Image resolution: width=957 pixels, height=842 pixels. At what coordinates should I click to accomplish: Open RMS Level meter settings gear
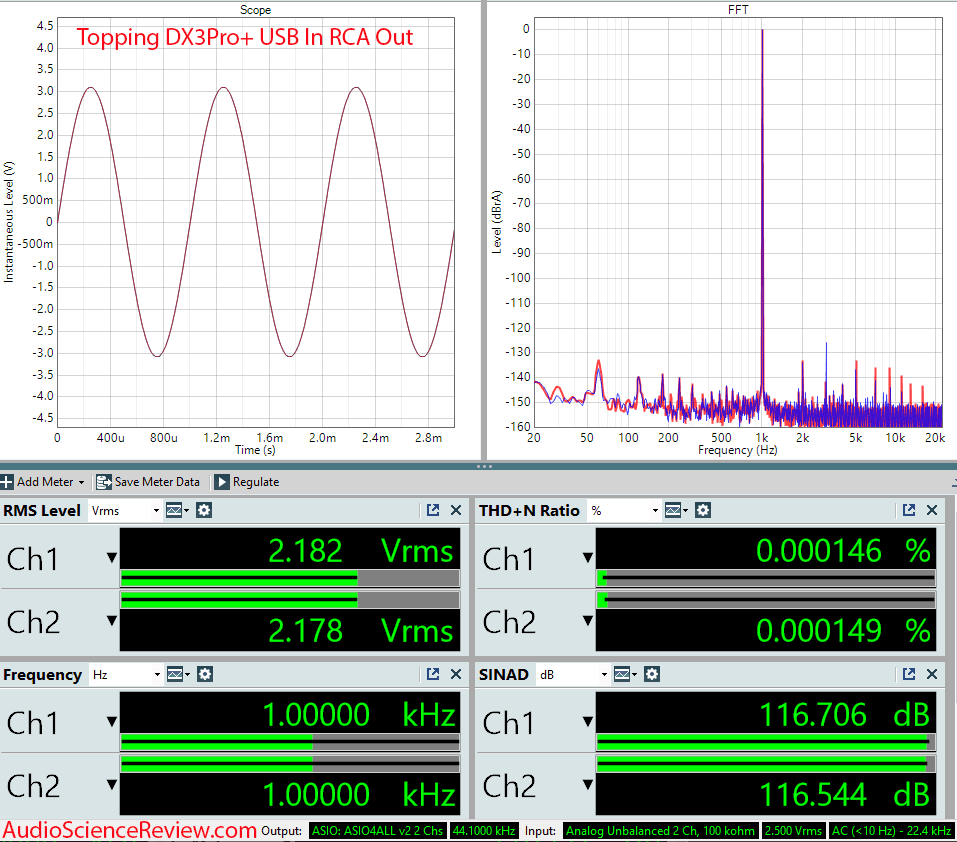[x=204, y=511]
